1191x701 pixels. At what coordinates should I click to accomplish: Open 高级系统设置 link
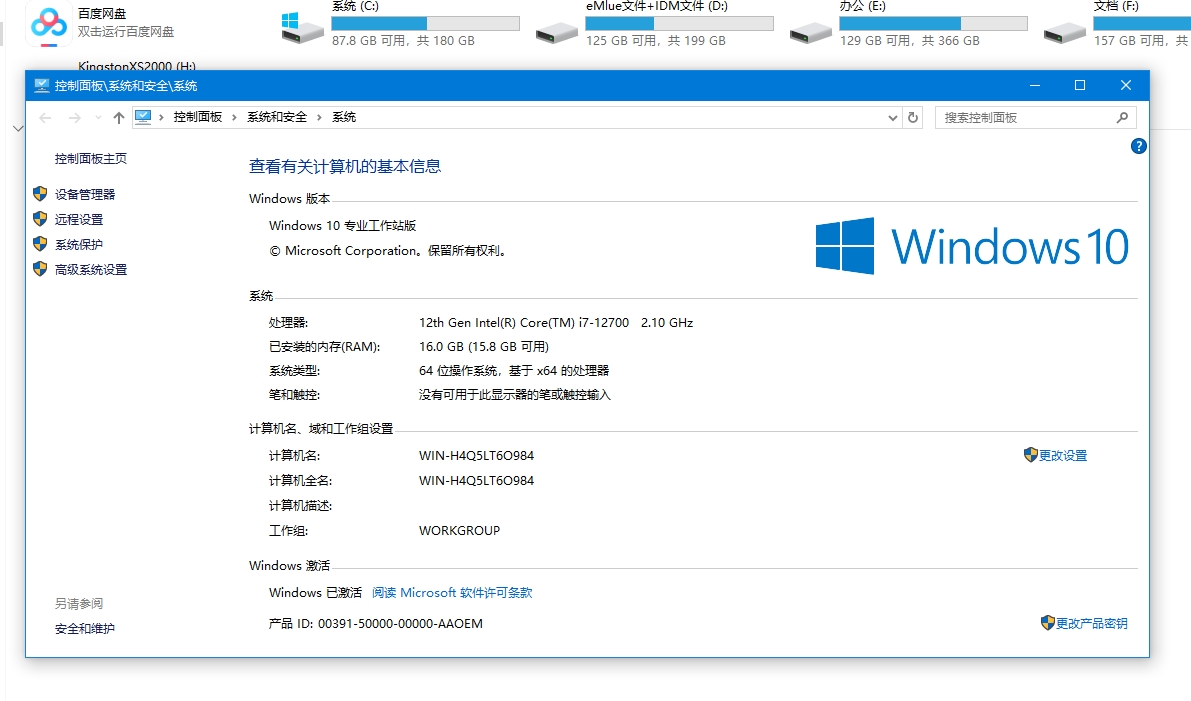[90, 269]
